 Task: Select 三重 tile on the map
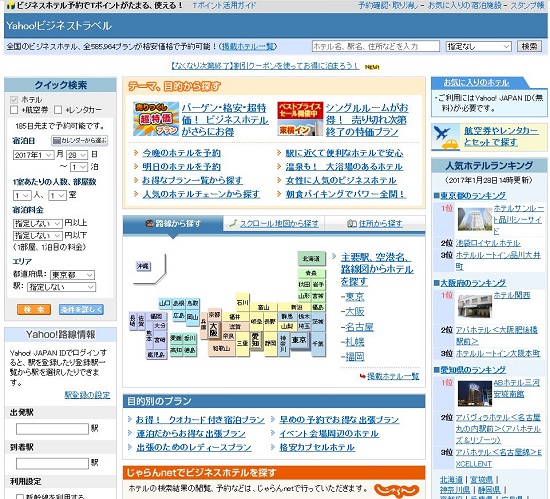click(242, 343)
